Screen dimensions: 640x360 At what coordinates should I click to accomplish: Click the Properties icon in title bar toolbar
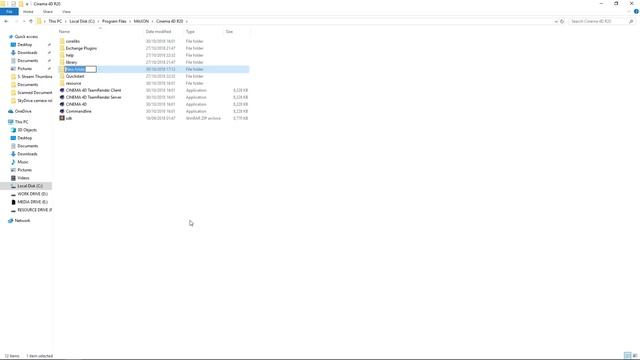tap(13, 4)
